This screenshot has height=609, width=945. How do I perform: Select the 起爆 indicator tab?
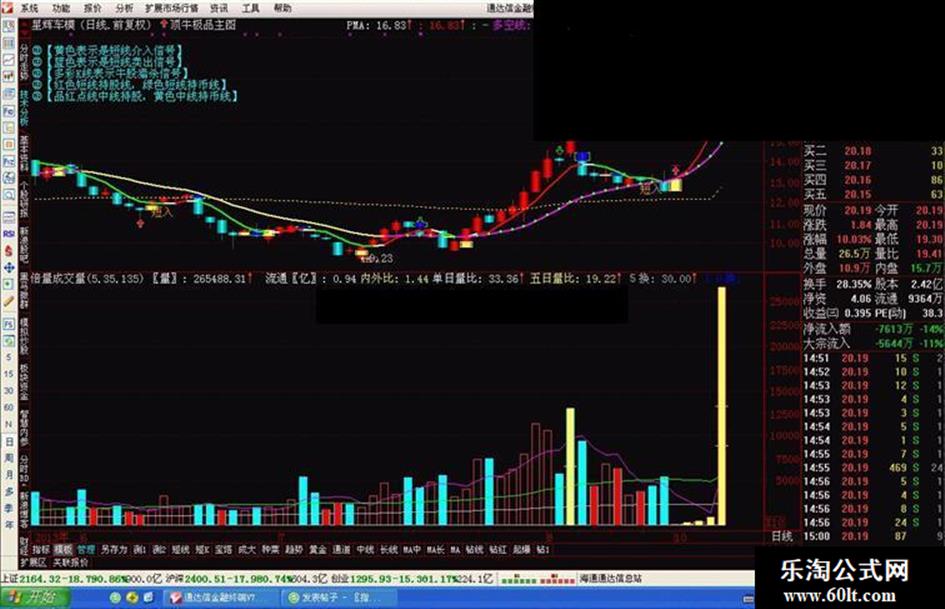point(522,550)
